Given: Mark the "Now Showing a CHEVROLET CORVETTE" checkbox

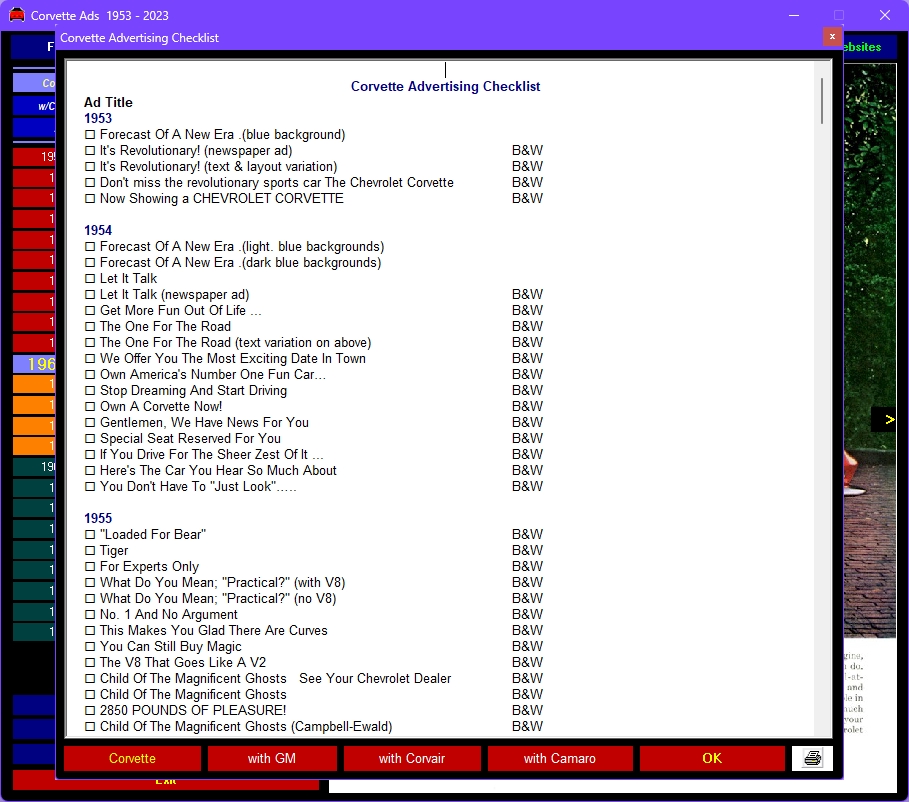Looking at the screenshot, I should [x=90, y=198].
